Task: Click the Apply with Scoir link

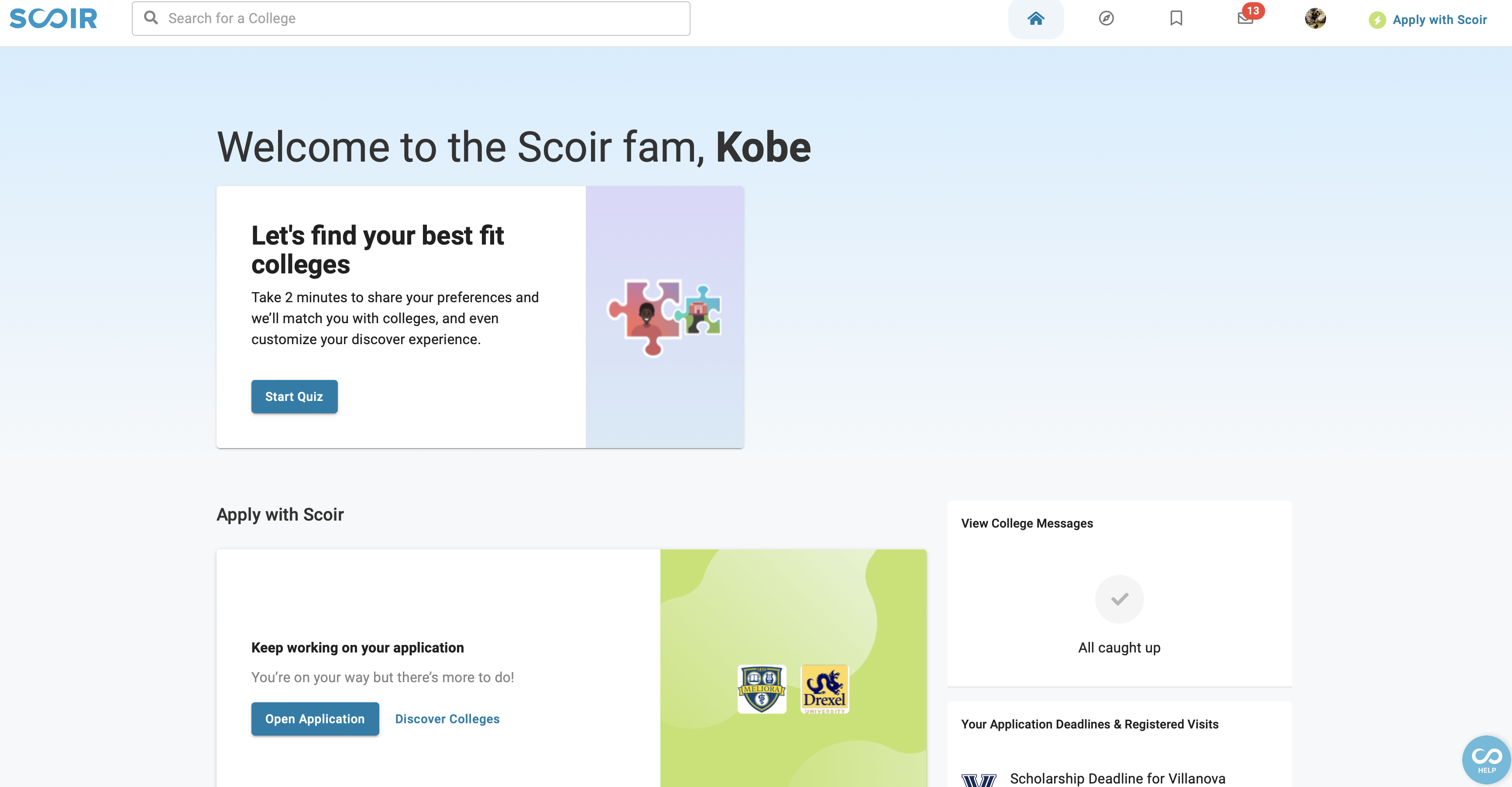Action: coord(1439,19)
